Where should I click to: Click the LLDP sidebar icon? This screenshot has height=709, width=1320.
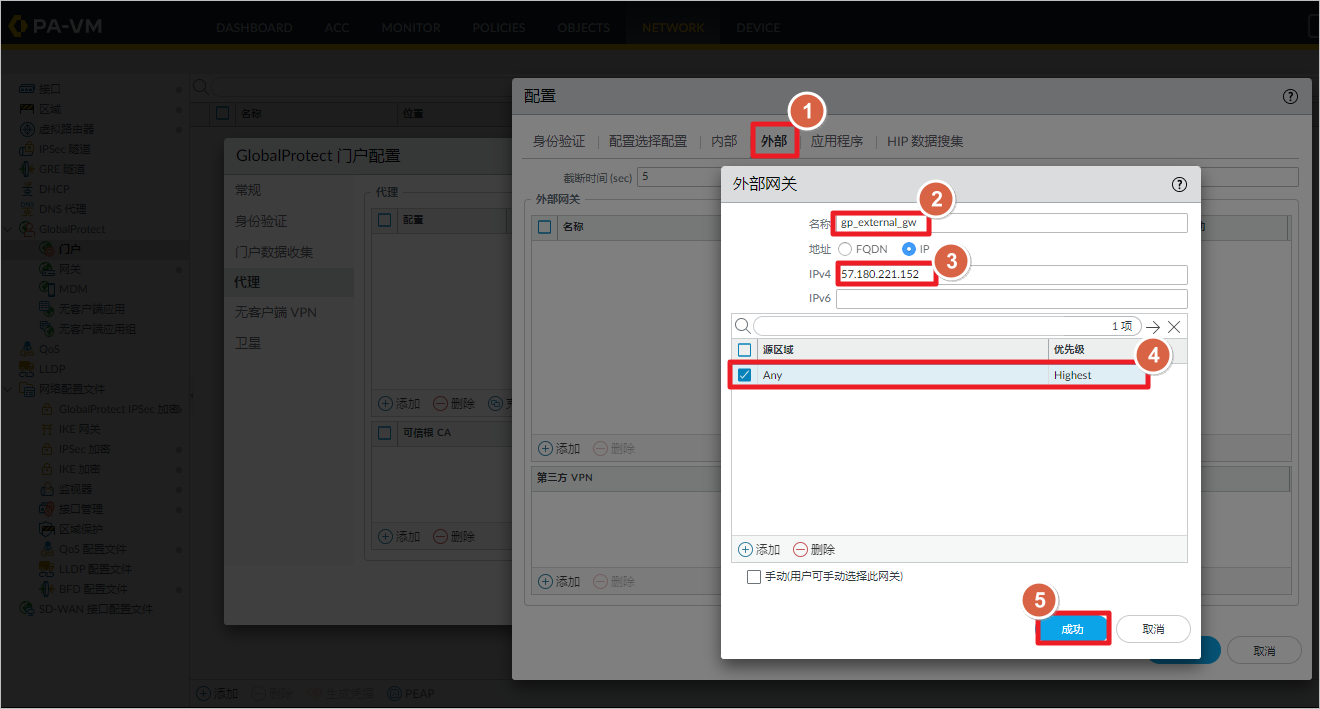[27, 369]
